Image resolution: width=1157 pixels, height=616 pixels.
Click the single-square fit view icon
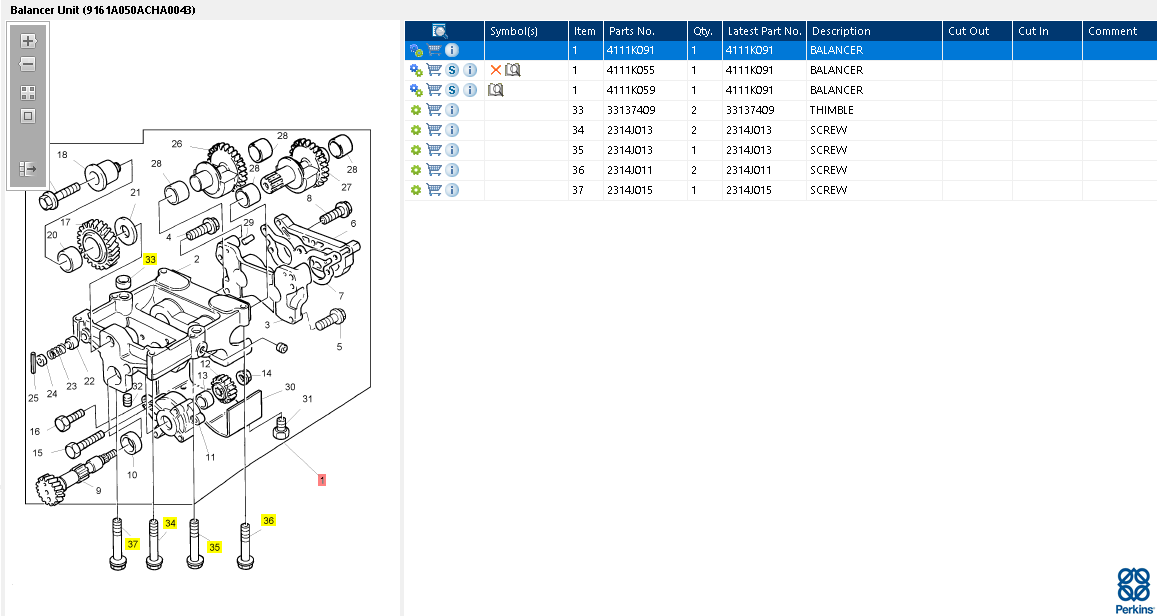pyautogui.click(x=28, y=116)
